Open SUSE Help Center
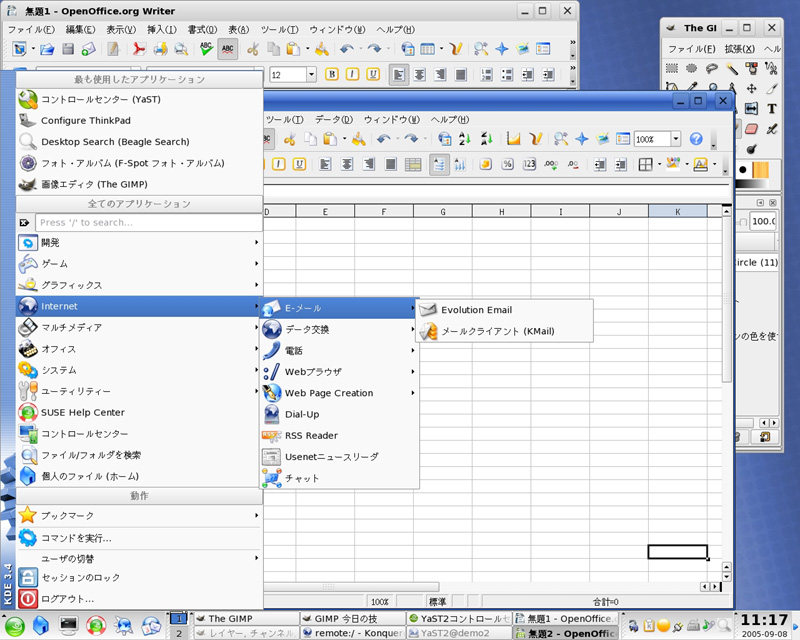 (x=139, y=412)
